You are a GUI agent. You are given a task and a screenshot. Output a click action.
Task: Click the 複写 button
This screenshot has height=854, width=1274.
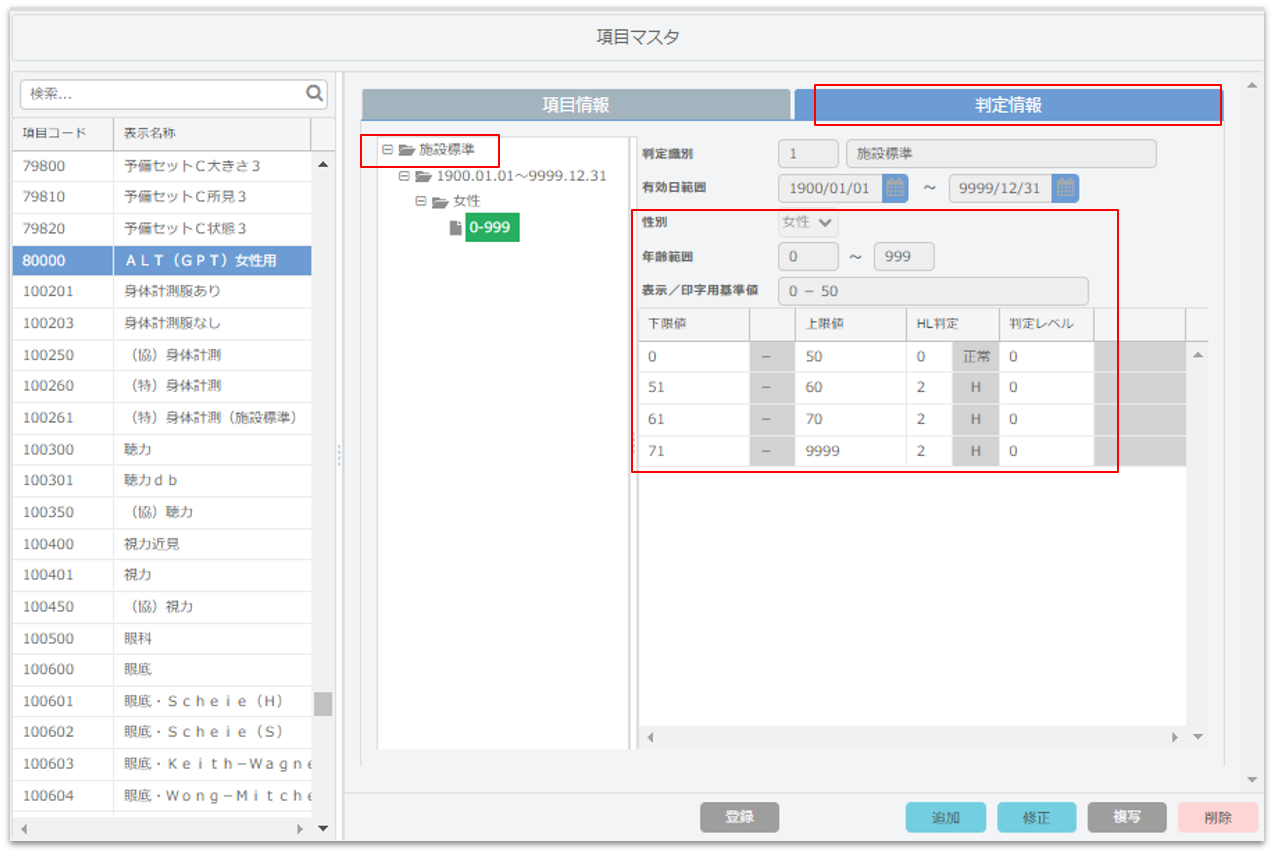pyautogui.click(x=1127, y=817)
